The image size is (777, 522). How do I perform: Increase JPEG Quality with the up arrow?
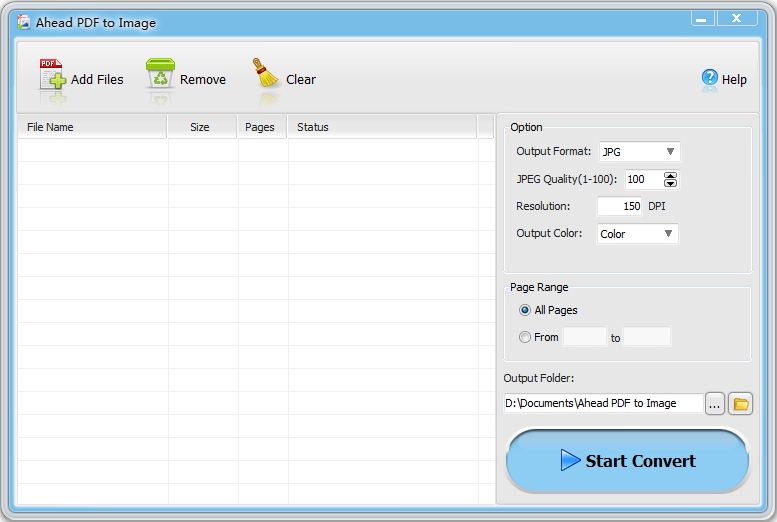(x=670, y=175)
